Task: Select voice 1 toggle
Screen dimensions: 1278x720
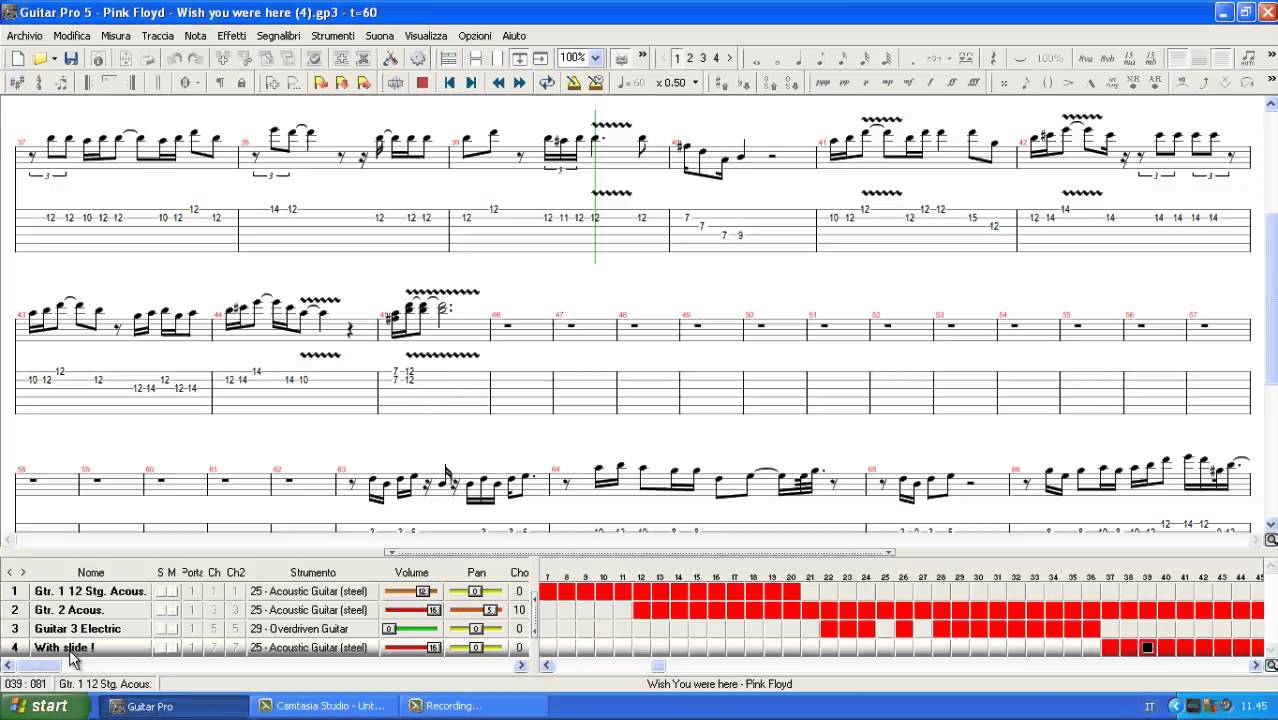Action: (x=677, y=58)
